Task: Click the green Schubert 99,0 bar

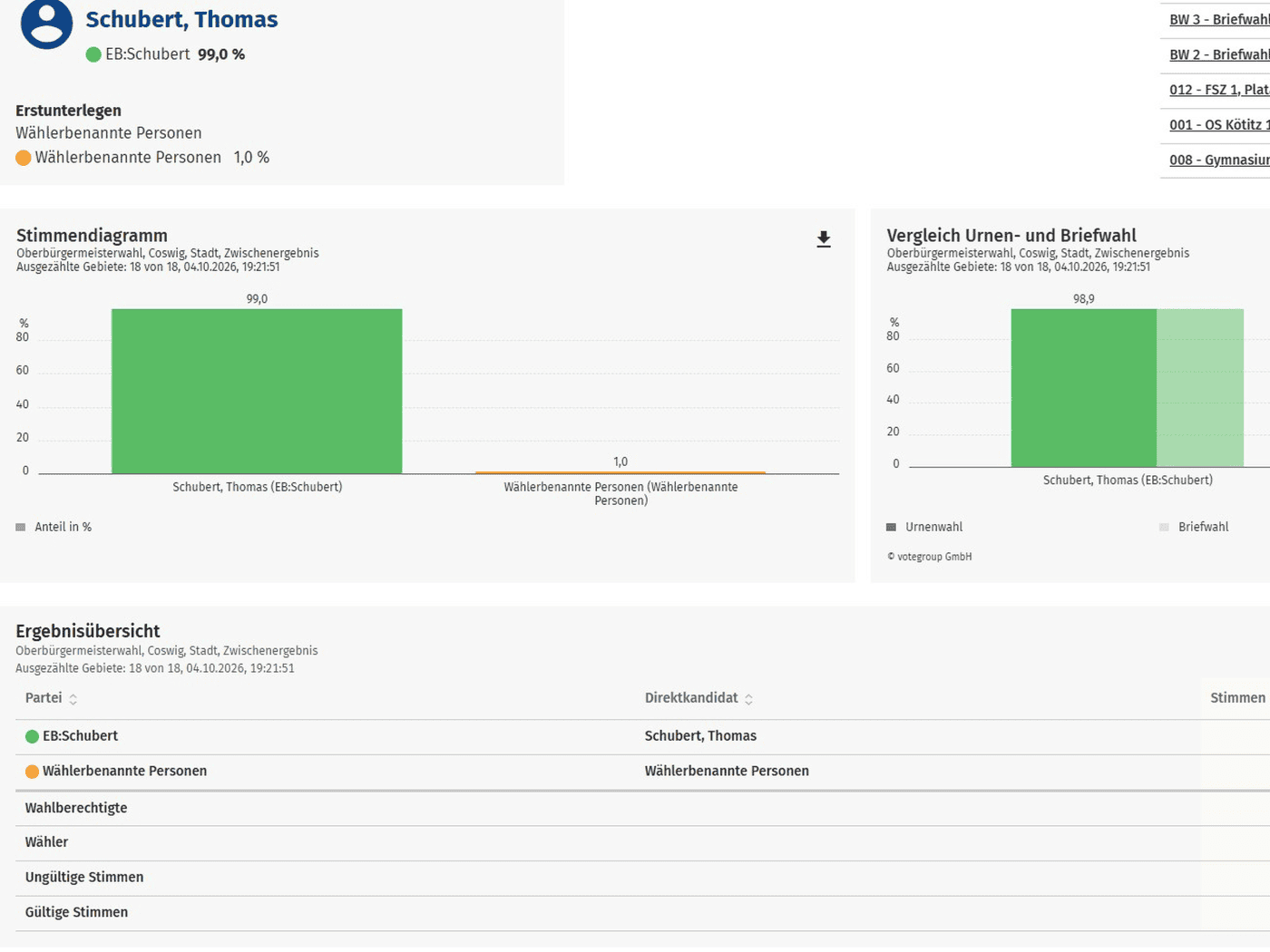Action: click(x=257, y=391)
